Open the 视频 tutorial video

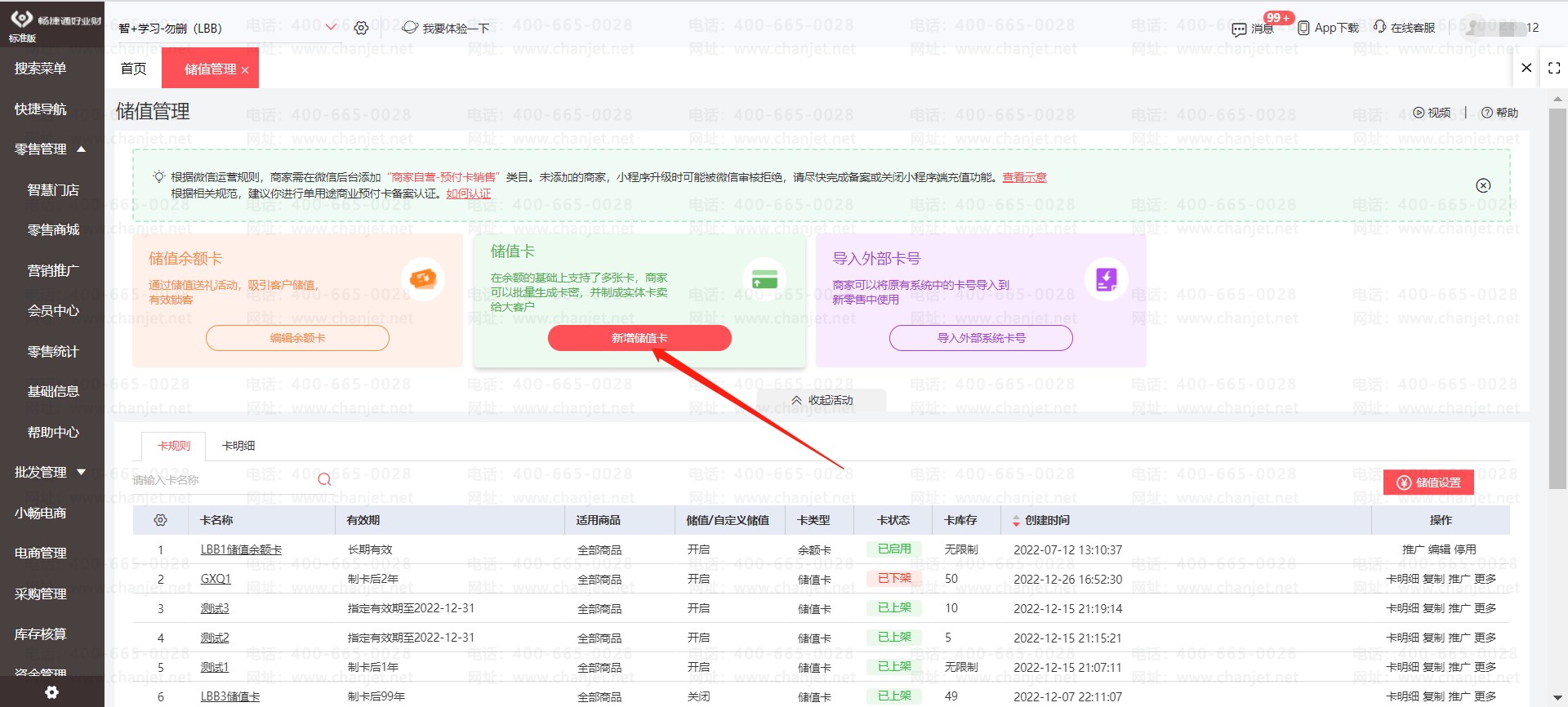[1432, 113]
